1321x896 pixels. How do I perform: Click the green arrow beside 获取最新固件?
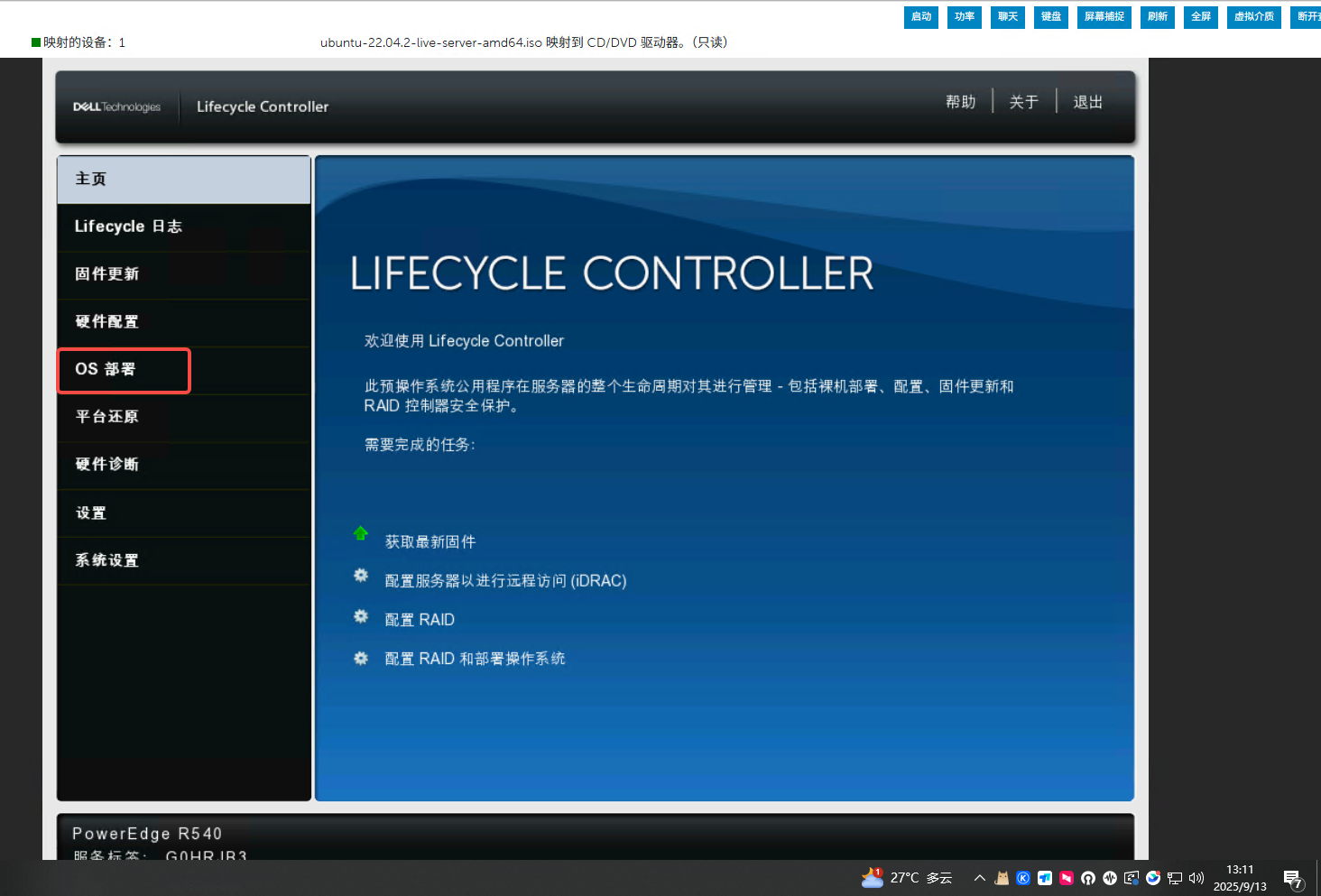(x=361, y=533)
